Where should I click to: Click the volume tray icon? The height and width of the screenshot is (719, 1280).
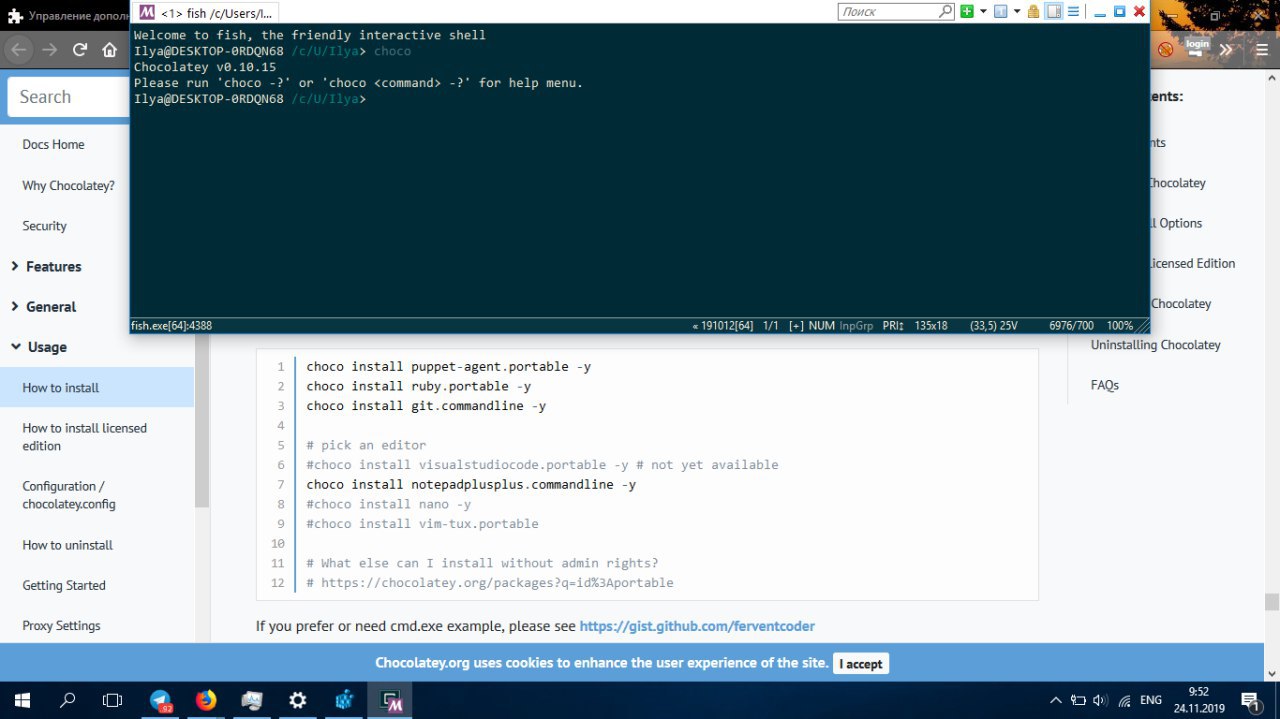click(x=1101, y=700)
